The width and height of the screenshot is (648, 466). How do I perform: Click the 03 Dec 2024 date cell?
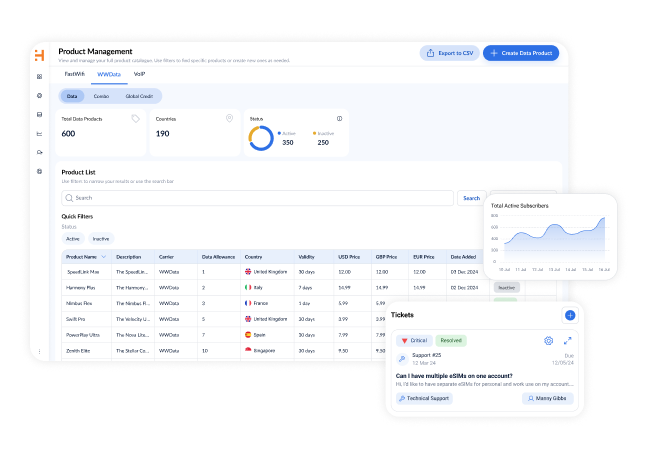tap(464, 272)
